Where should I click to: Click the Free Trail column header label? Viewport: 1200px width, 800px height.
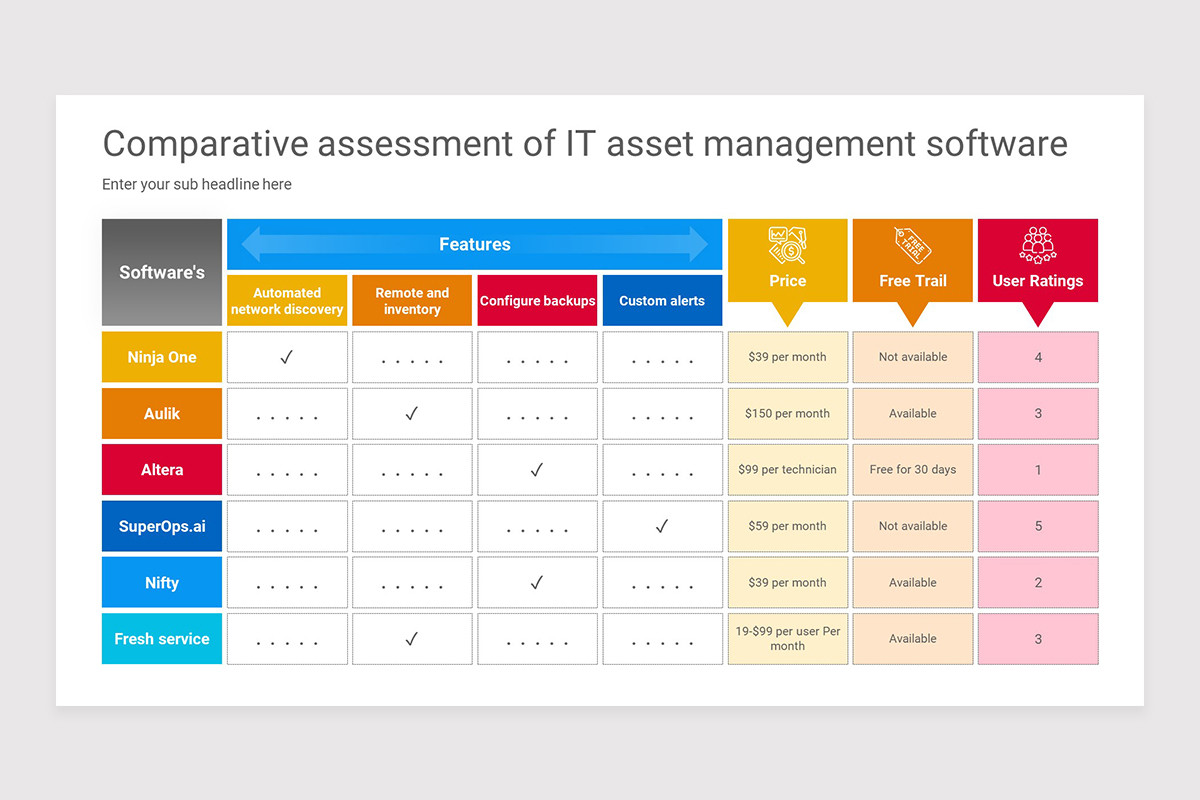912,281
